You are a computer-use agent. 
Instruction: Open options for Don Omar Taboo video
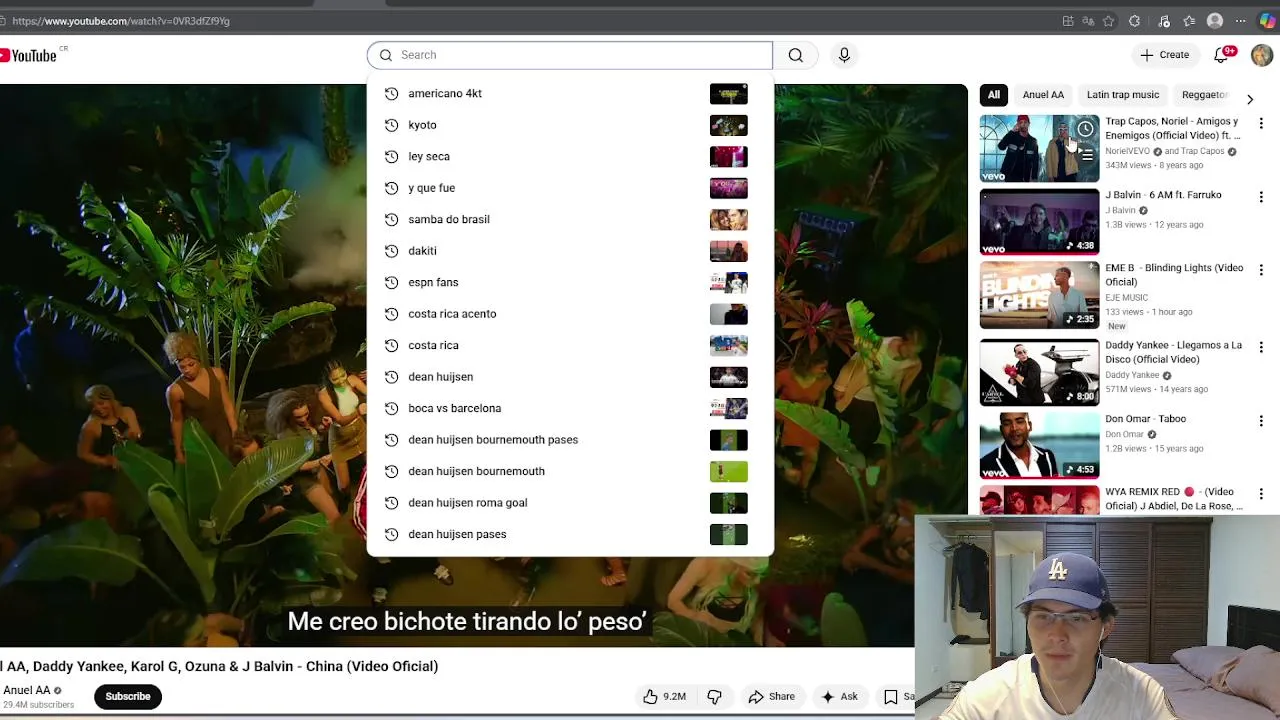pyautogui.click(x=1261, y=421)
